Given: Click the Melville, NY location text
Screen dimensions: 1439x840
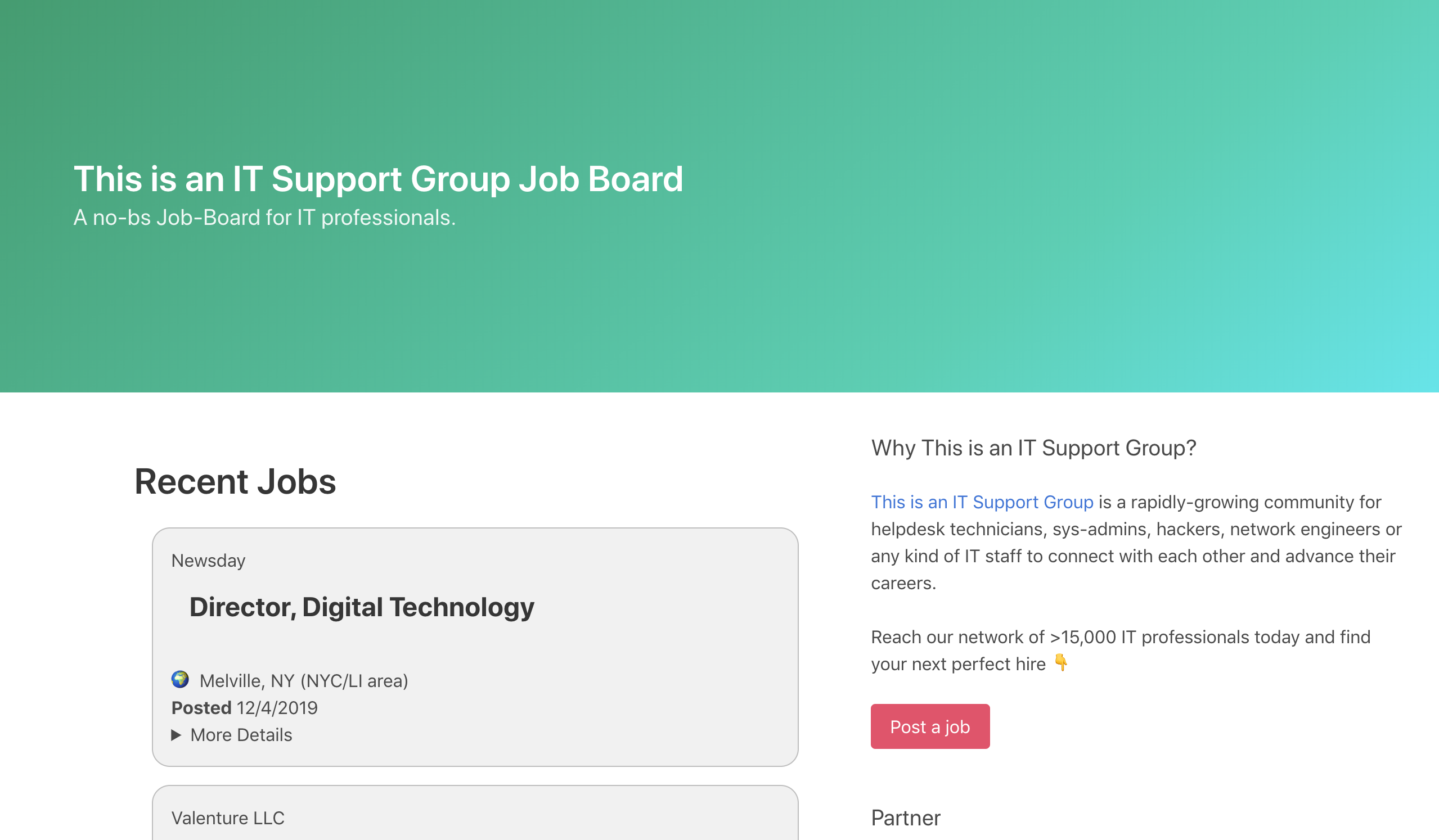Looking at the screenshot, I should 303,680.
